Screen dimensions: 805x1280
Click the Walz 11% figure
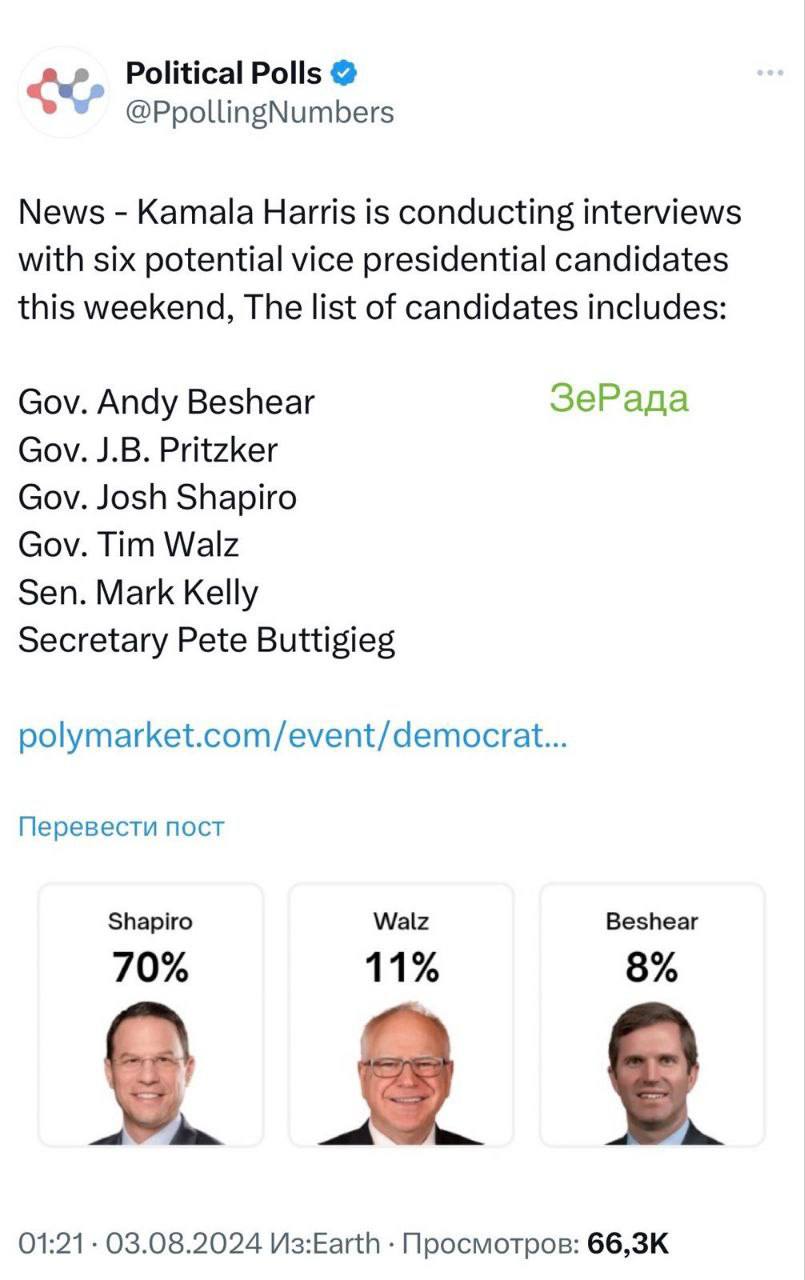401,968
